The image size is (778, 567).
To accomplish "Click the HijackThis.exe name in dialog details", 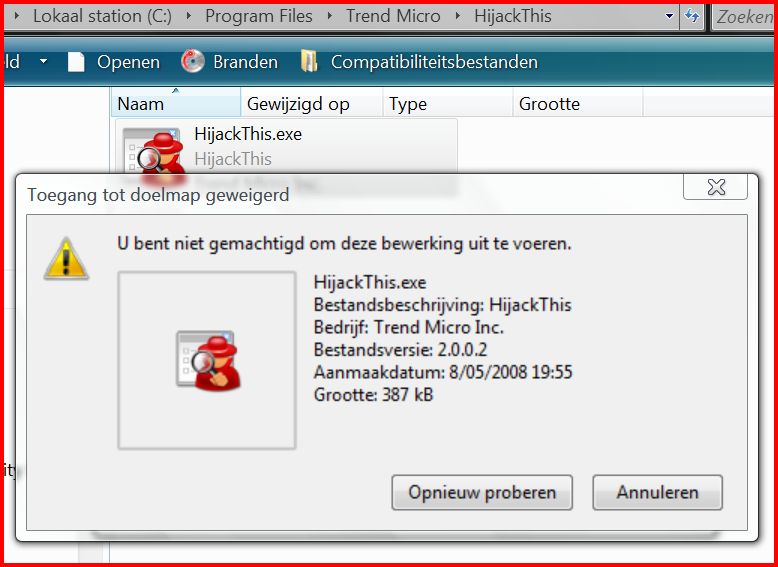I will coord(370,282).
